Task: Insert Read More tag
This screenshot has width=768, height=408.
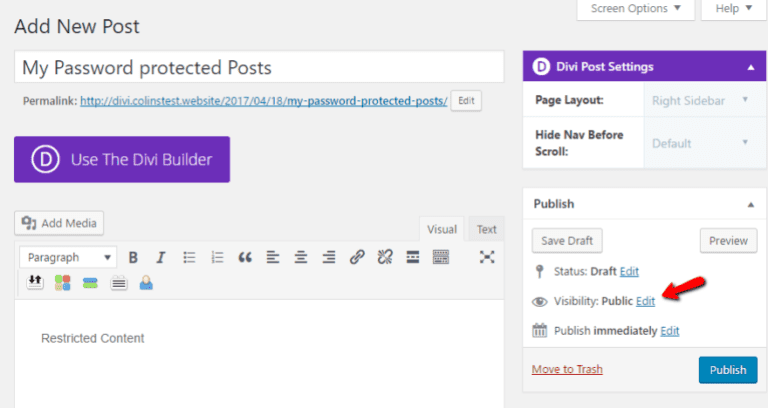Action: pyautogui.click(x=413, y=257)
